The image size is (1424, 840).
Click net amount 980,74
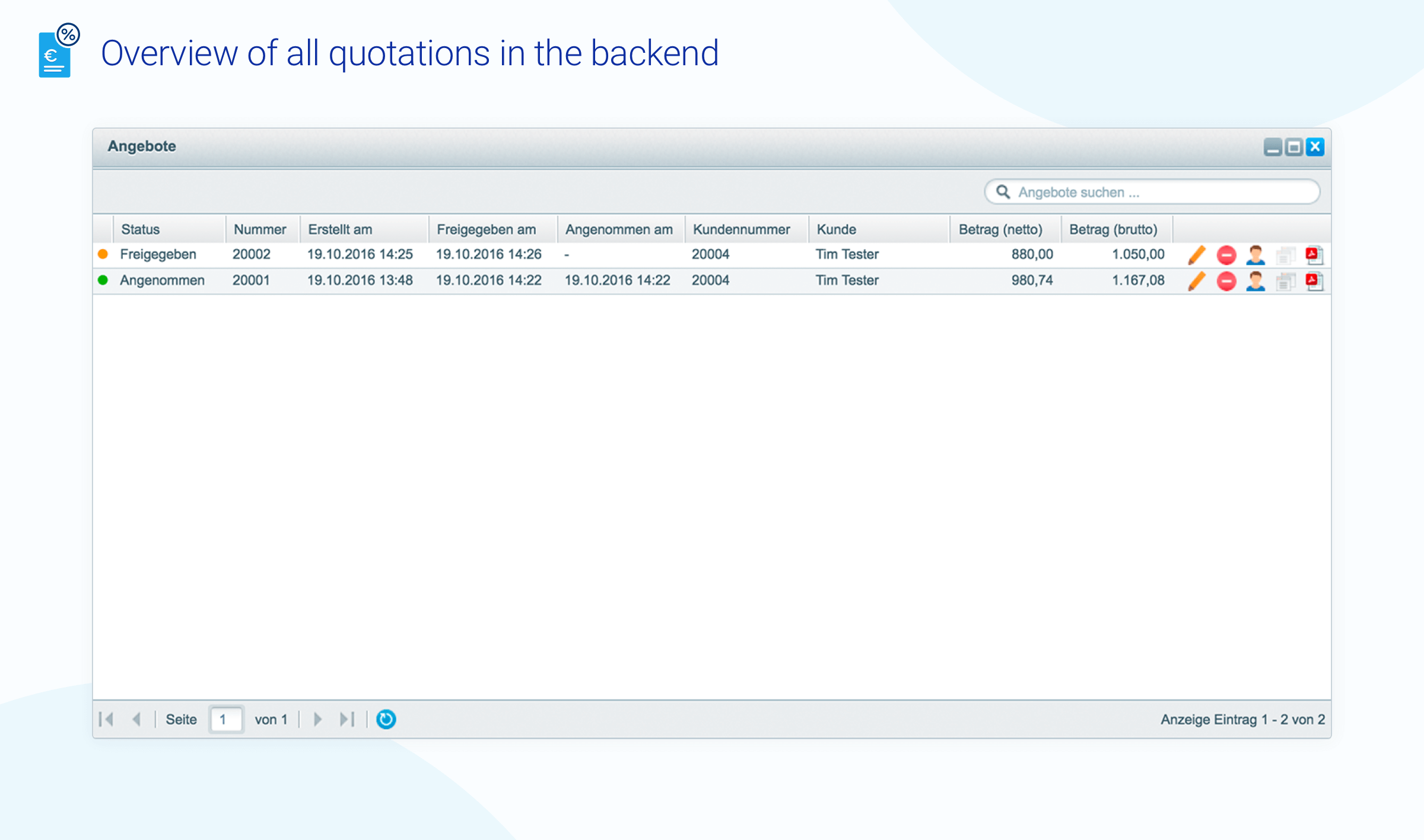tap(1032, 280)
